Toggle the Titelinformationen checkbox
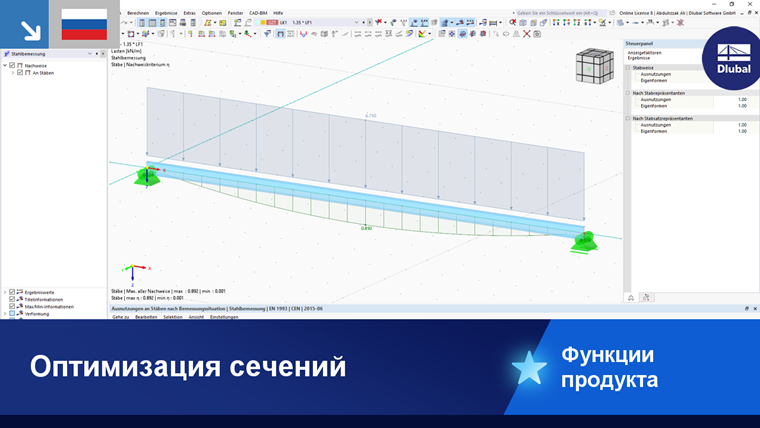Image resolution: width=760 pixels, height=428 pixels. pos(12,299)
